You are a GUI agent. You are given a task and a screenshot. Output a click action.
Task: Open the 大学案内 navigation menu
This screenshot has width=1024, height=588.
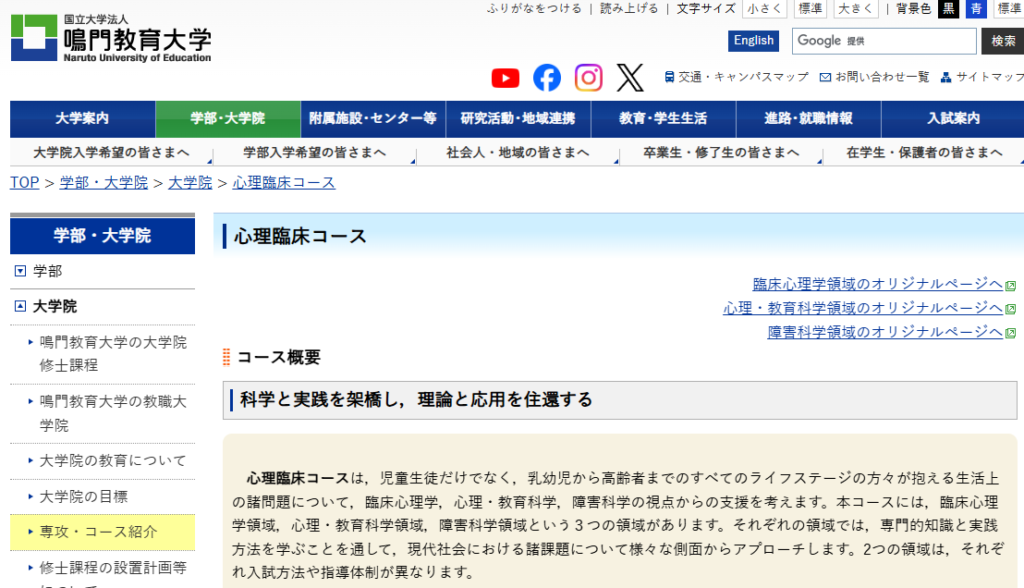pyautogui.click(x=80, y=119)
